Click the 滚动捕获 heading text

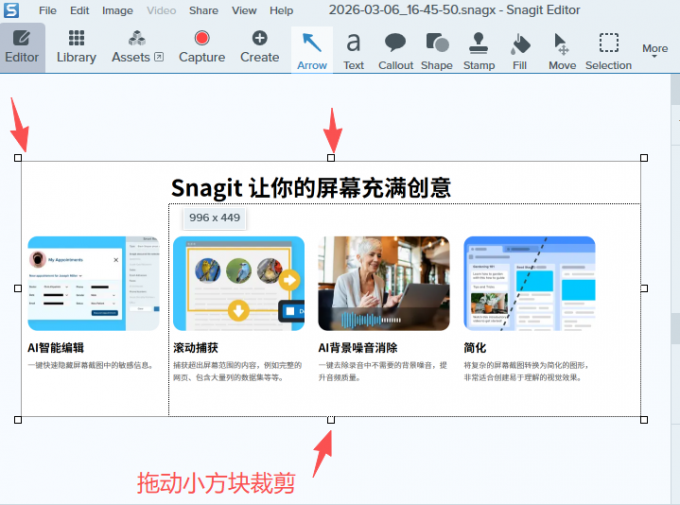196,348
